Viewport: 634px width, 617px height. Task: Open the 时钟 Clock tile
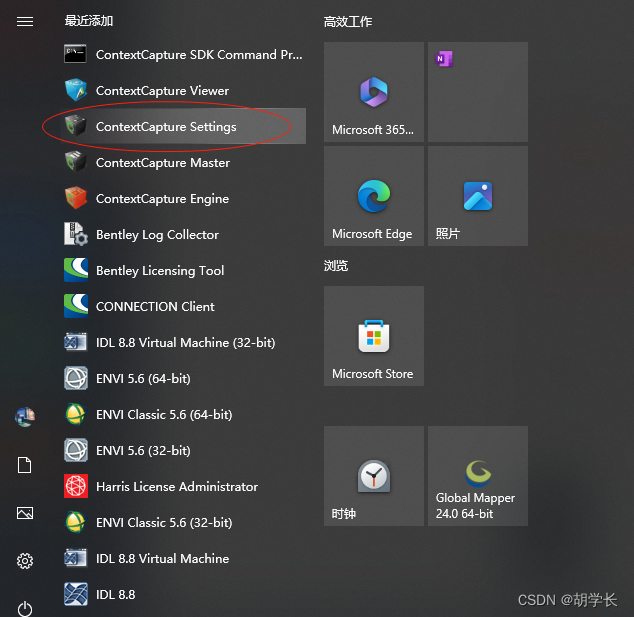click(x=374, y=476)
